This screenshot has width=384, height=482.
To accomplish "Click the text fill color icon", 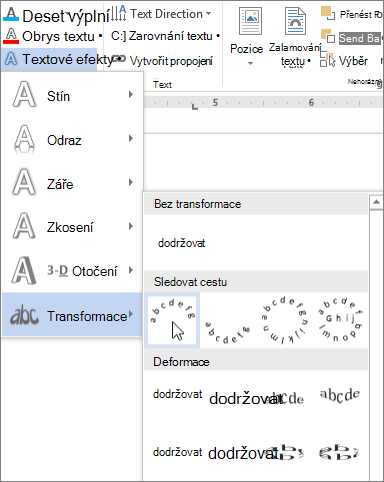I will tap(11, 15).
